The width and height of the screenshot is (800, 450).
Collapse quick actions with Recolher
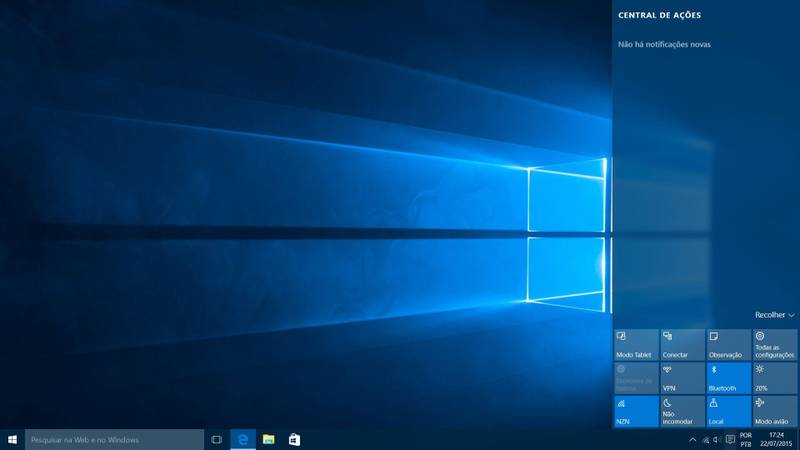(x=774, y=315)
